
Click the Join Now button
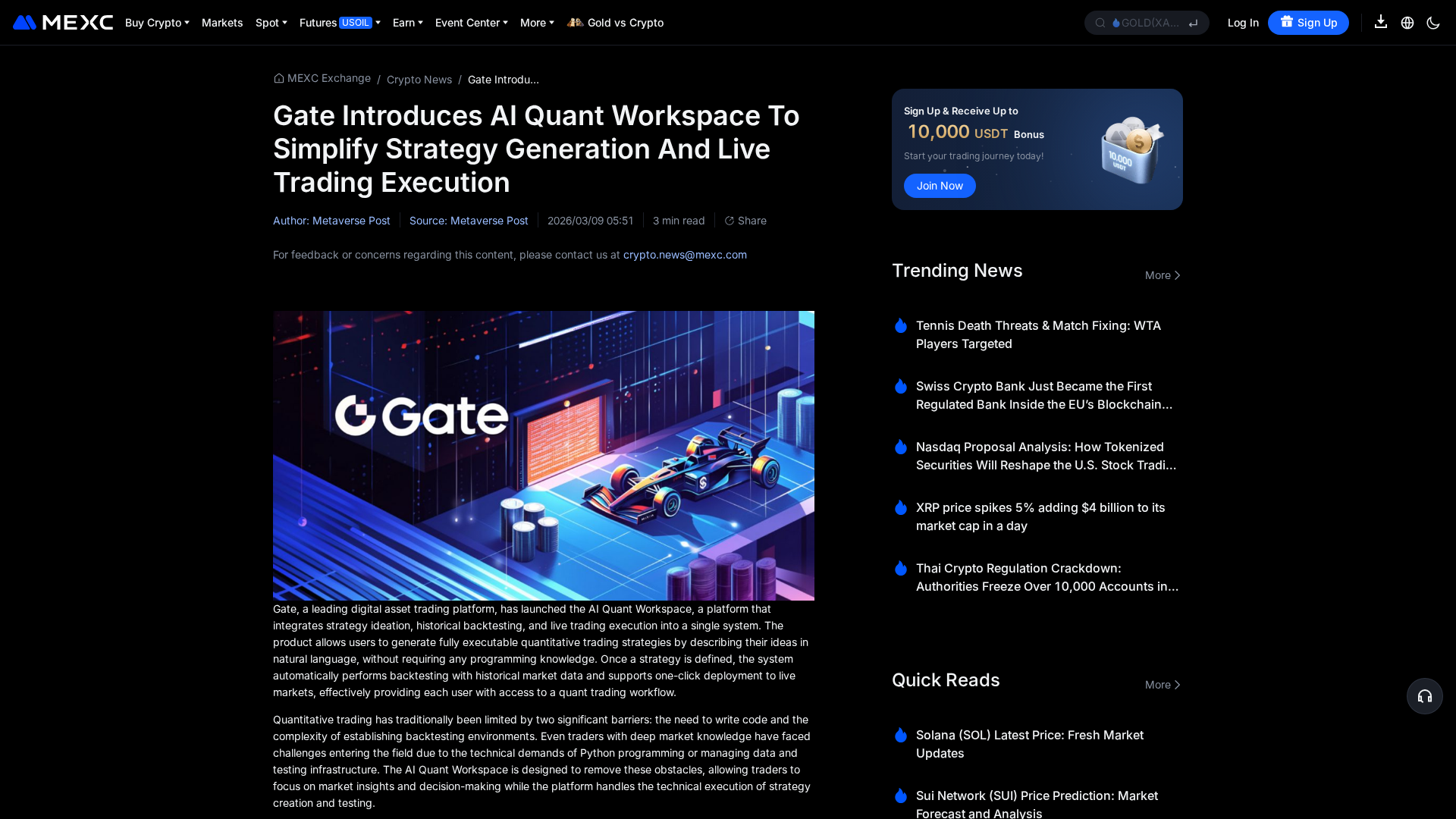coord(940,186)
